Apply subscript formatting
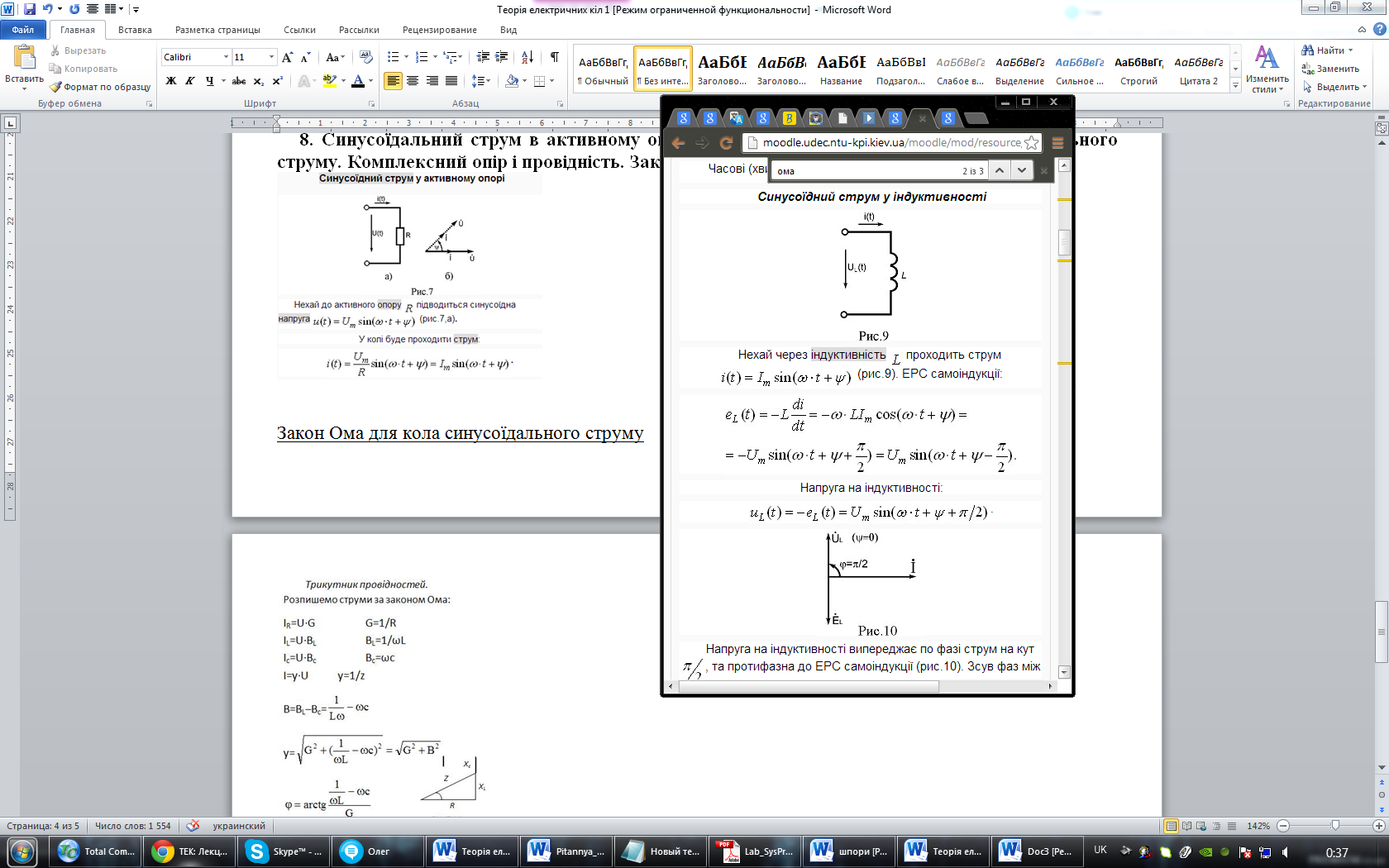Screen dimensions: 1389x868 click(258, 81)
